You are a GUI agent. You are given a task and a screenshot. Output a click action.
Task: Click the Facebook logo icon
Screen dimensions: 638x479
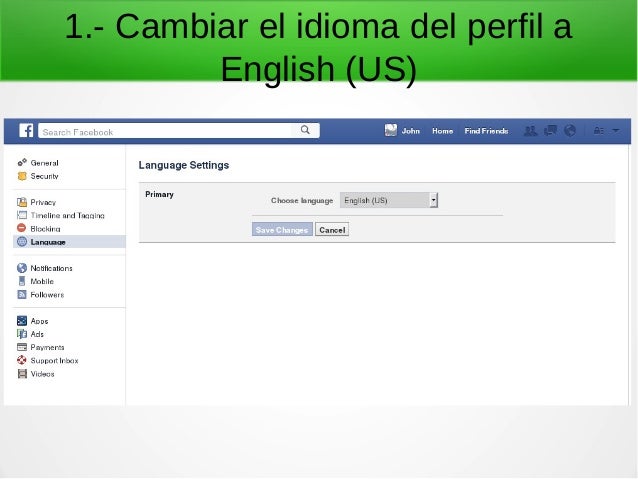coord(26,131)
